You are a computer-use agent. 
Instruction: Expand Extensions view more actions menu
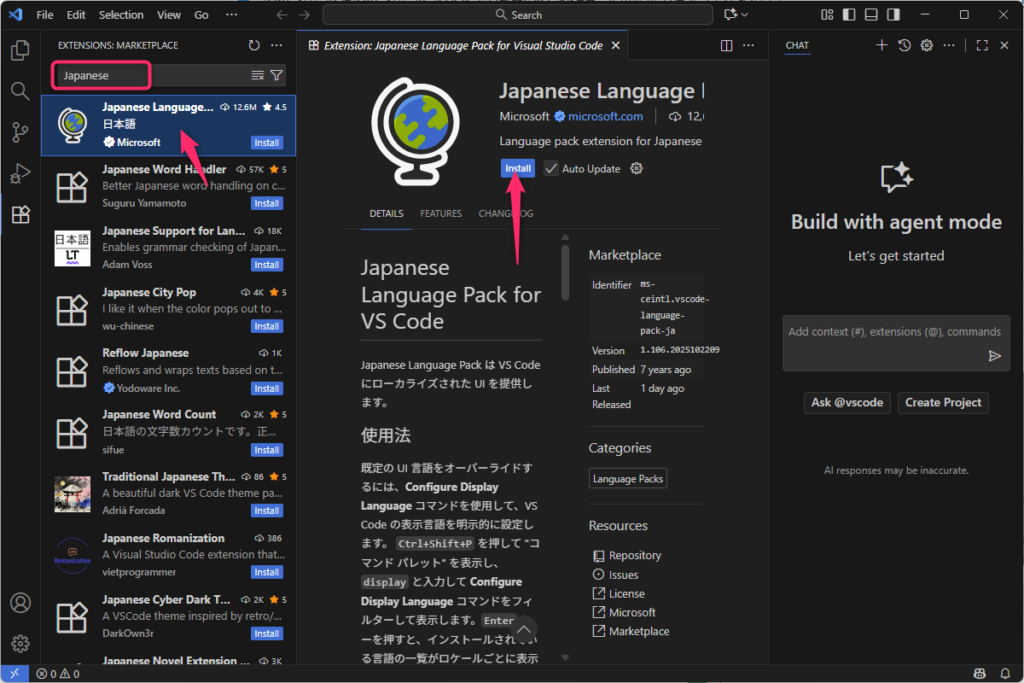(277, 45)
